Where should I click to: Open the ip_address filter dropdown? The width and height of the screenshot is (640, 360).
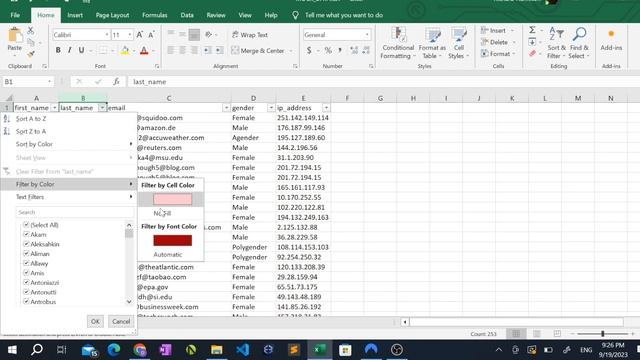coord(326,108)
